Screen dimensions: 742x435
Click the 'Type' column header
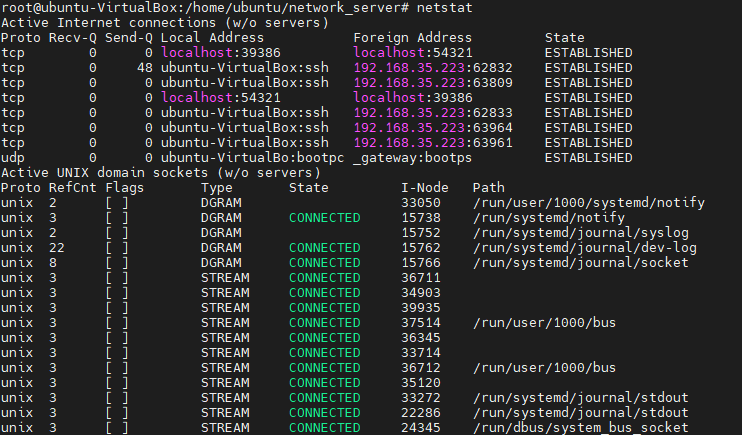pos(216,188)
